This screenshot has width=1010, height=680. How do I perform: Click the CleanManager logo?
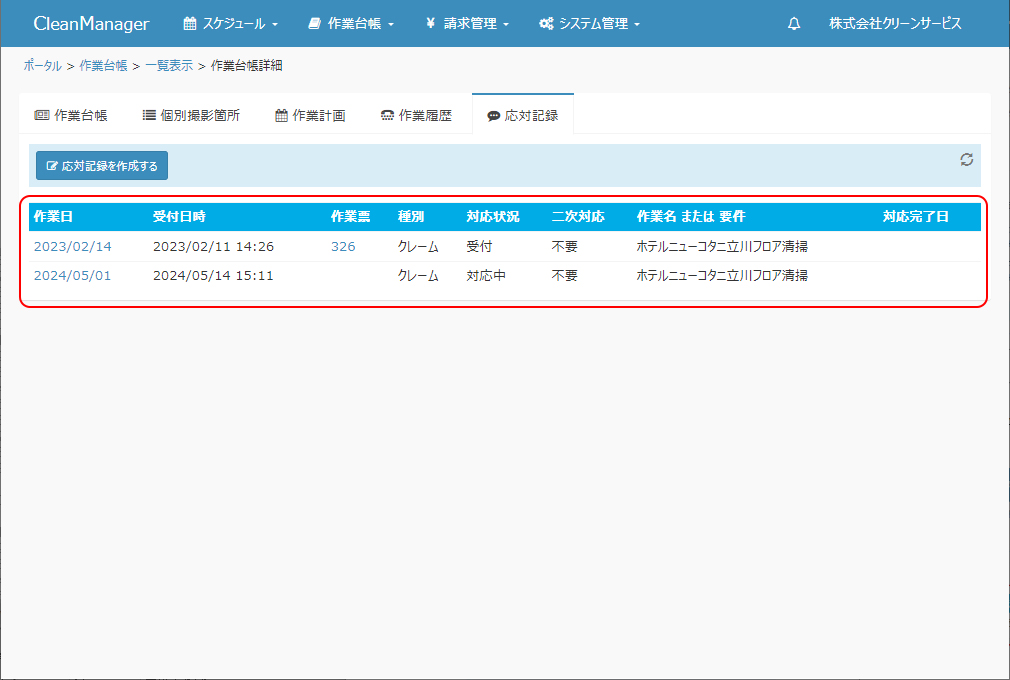click(x=91, y=24)
